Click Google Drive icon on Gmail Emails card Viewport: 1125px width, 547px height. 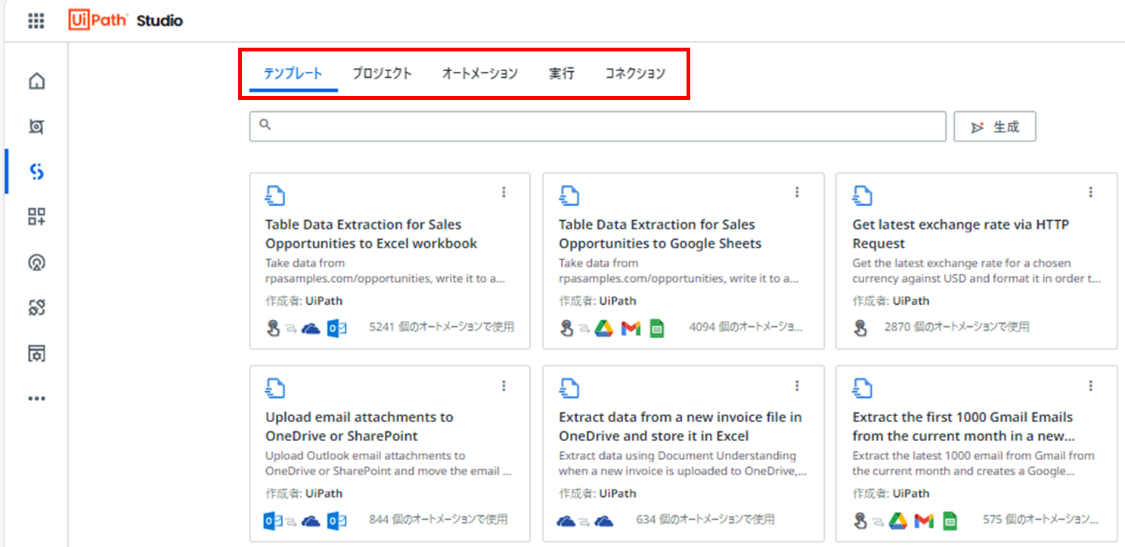coord(898,521)
